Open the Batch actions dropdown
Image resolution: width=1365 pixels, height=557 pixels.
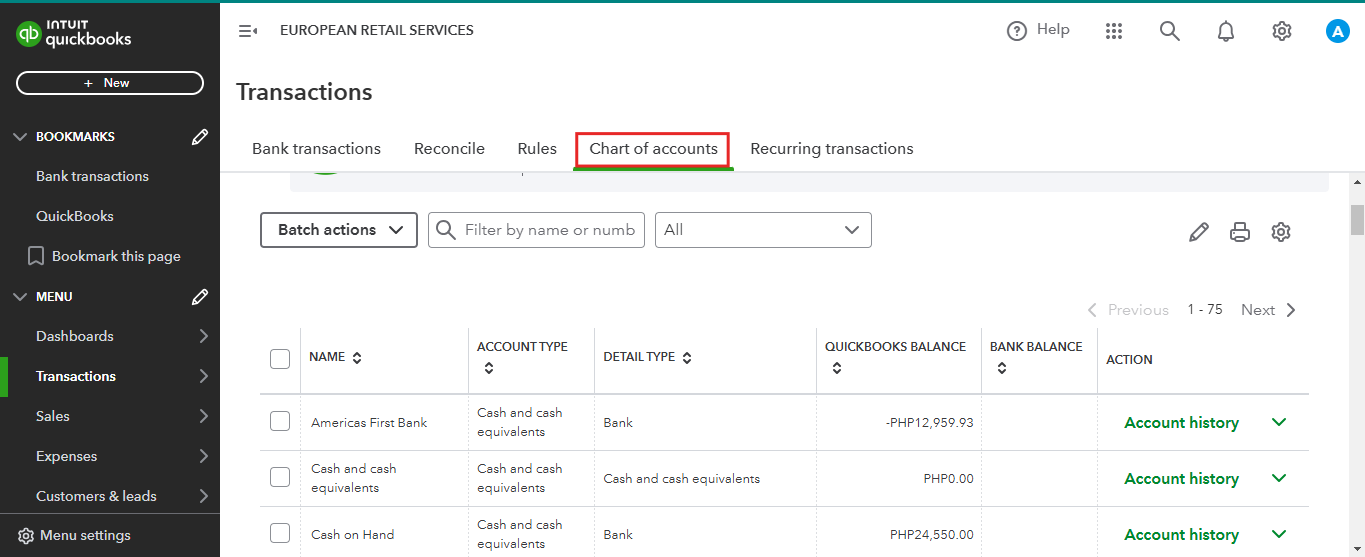[339, 230]
